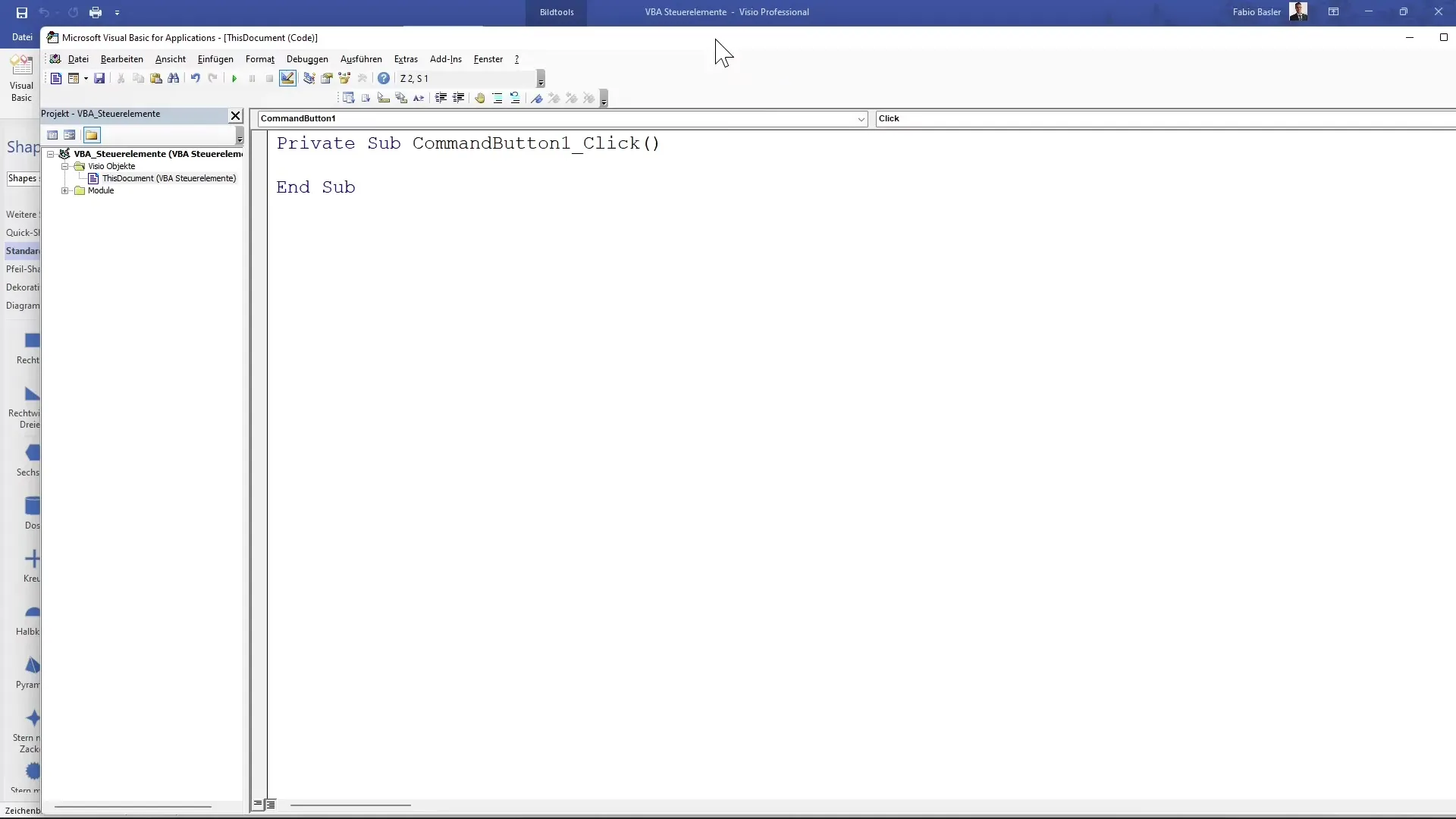Click the View Visio icon in toolbar

pos(56,78)
